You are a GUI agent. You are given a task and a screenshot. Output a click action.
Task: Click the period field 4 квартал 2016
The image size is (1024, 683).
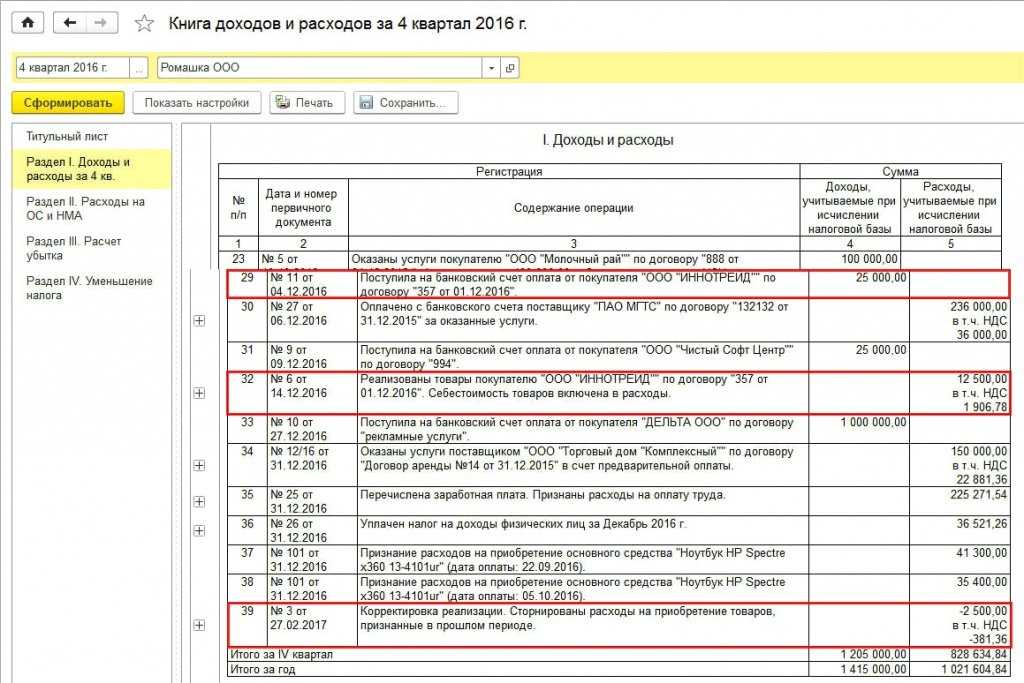(x=72, y=67)
